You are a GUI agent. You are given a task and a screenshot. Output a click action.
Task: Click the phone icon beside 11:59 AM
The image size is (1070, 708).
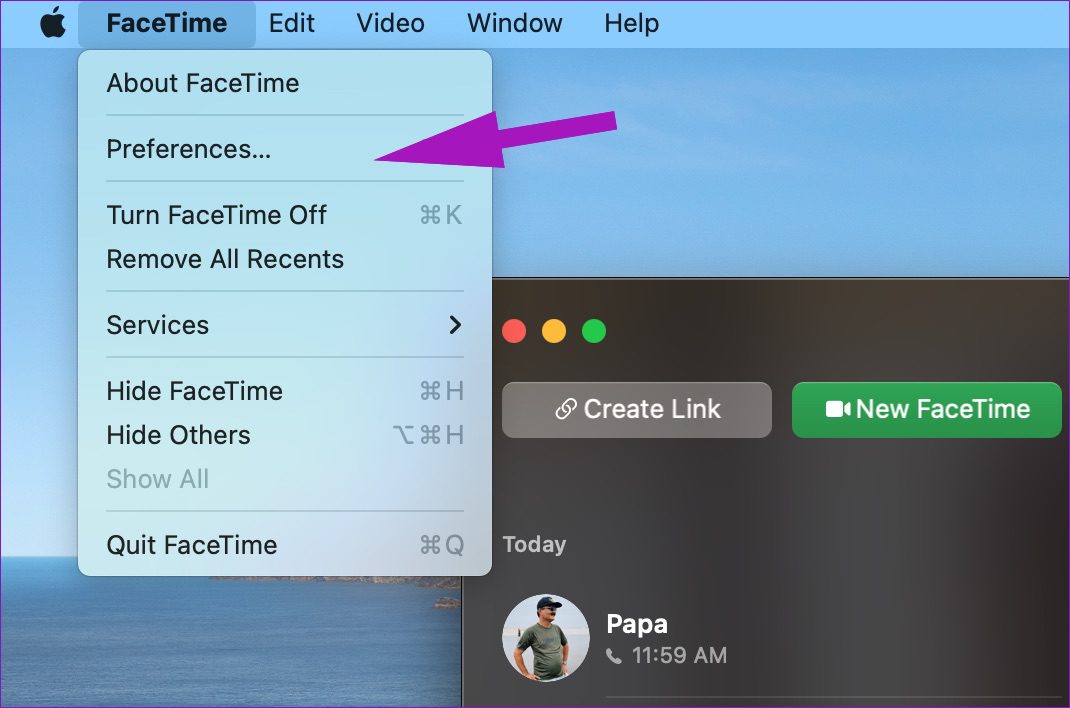(x=613, y=656)
